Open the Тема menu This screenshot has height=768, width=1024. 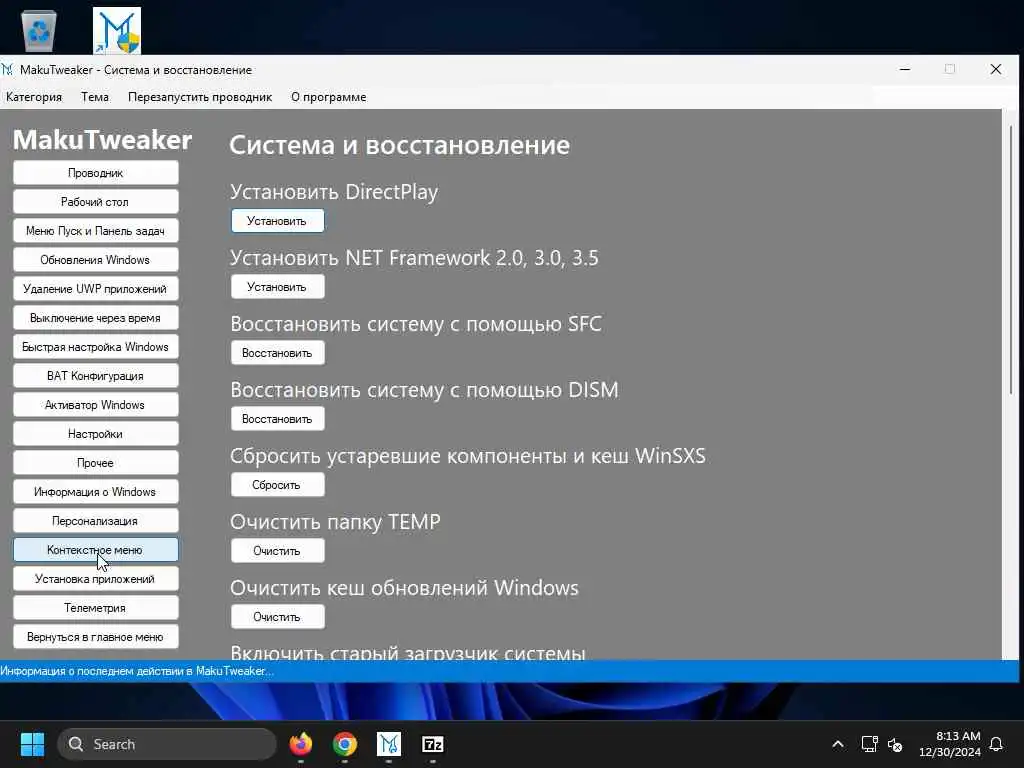[x=95, y=97]
